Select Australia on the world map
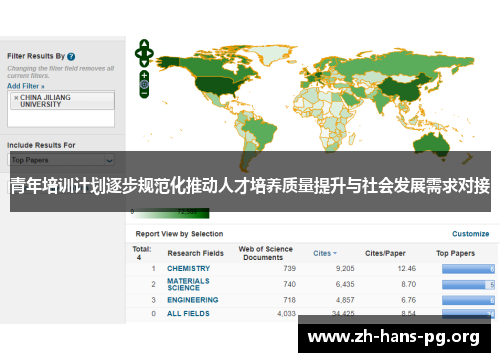This screenshot has height=362, width=500. (432, 144)
